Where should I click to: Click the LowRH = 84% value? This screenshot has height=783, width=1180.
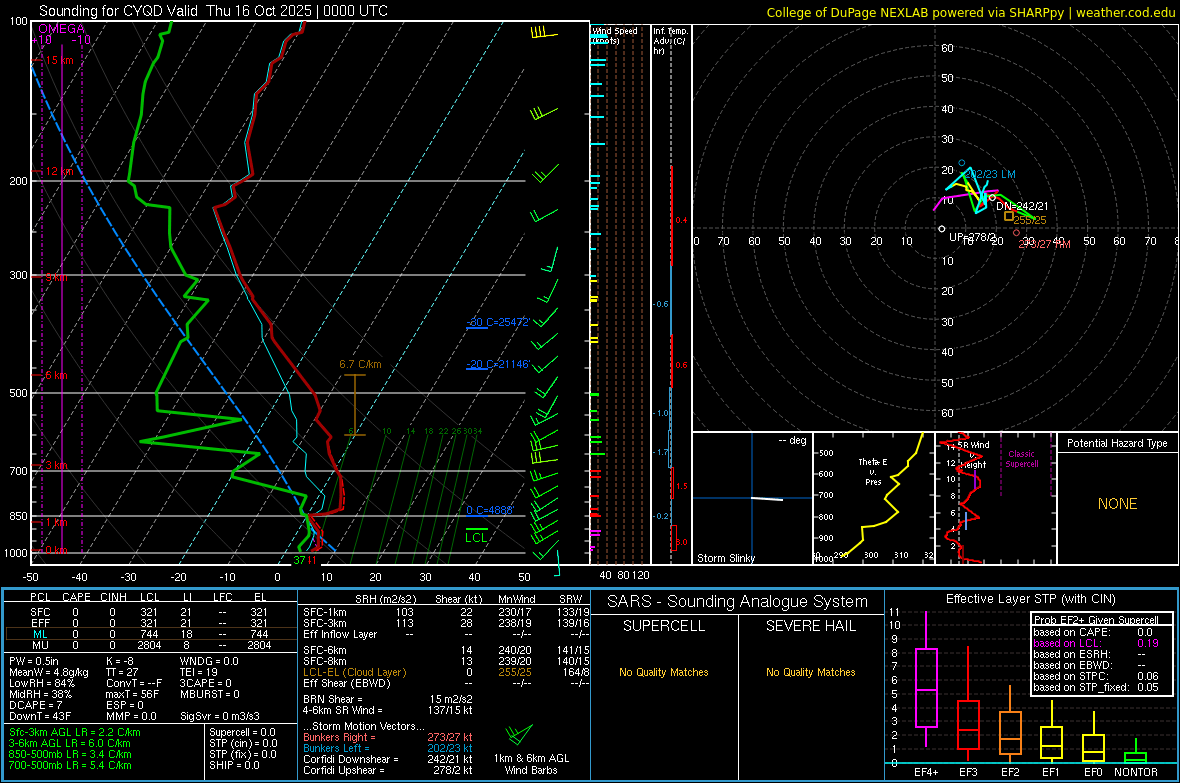pos(41,683)
